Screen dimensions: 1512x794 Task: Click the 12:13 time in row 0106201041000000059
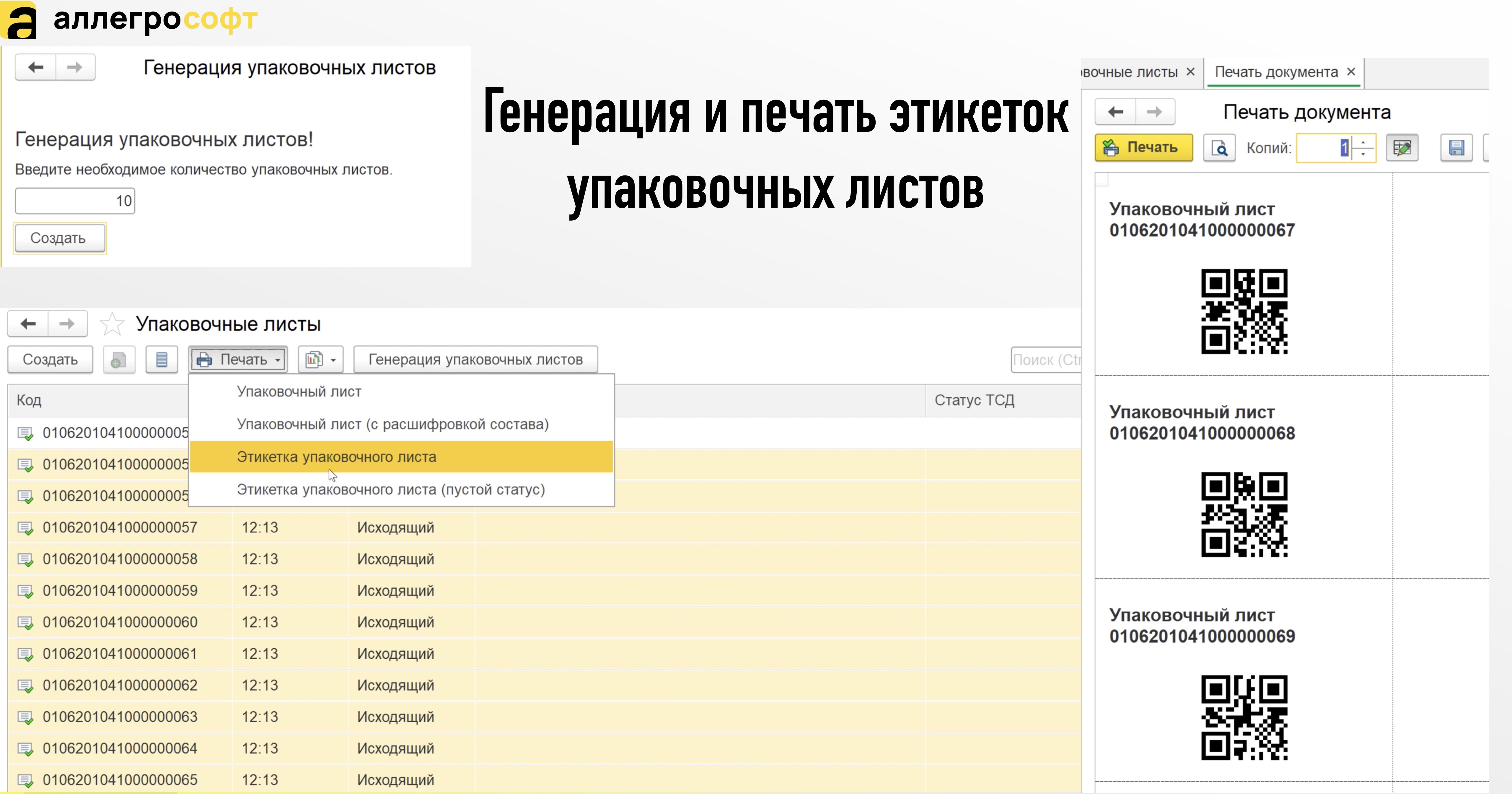260,591
